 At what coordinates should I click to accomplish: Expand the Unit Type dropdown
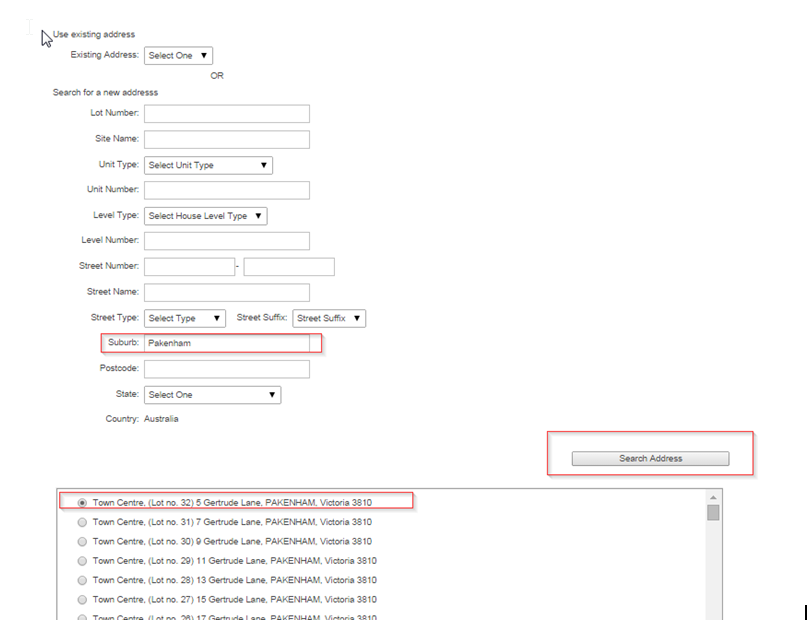tap(208, 165)
